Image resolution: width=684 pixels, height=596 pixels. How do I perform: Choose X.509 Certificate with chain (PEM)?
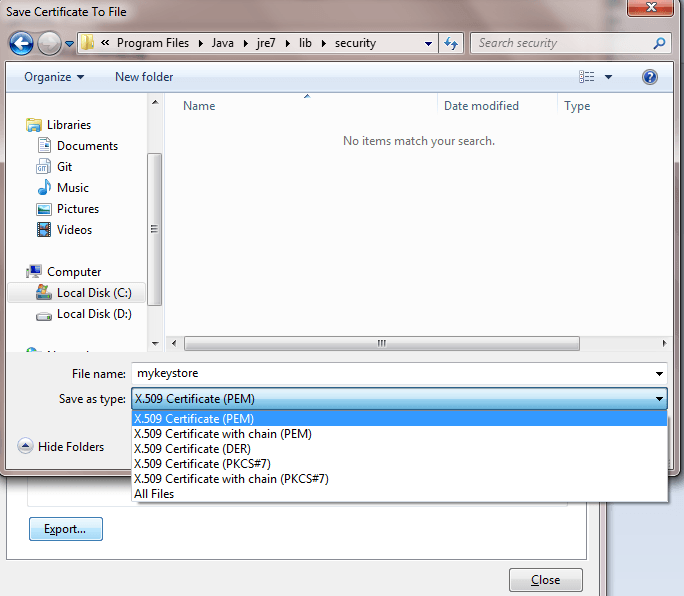pos(399,434)
